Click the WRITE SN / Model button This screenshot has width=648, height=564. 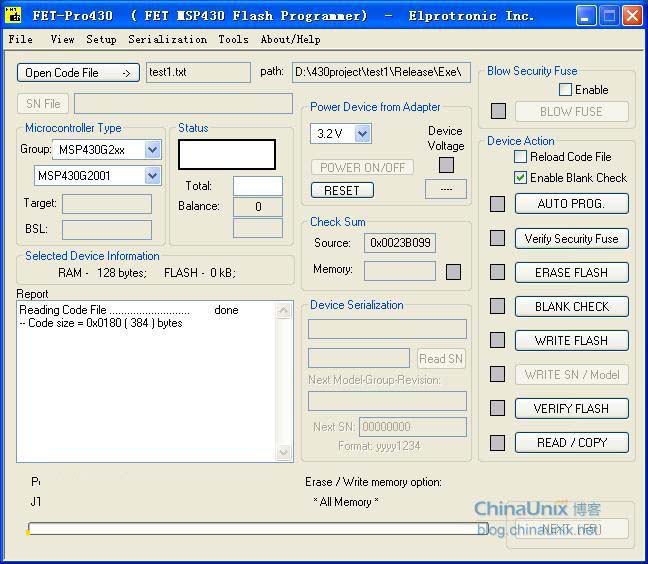[x=572, y=374]
